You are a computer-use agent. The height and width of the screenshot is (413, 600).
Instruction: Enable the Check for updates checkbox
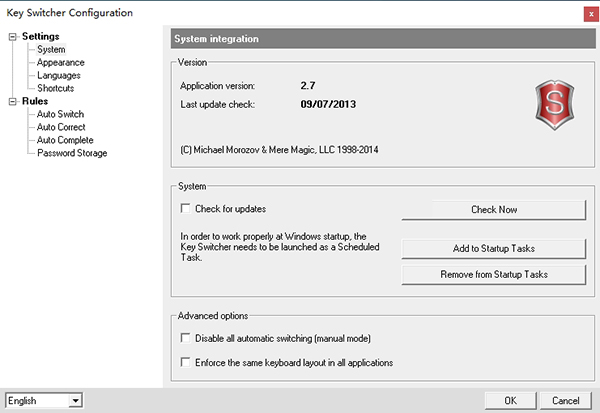pos(185,209)
